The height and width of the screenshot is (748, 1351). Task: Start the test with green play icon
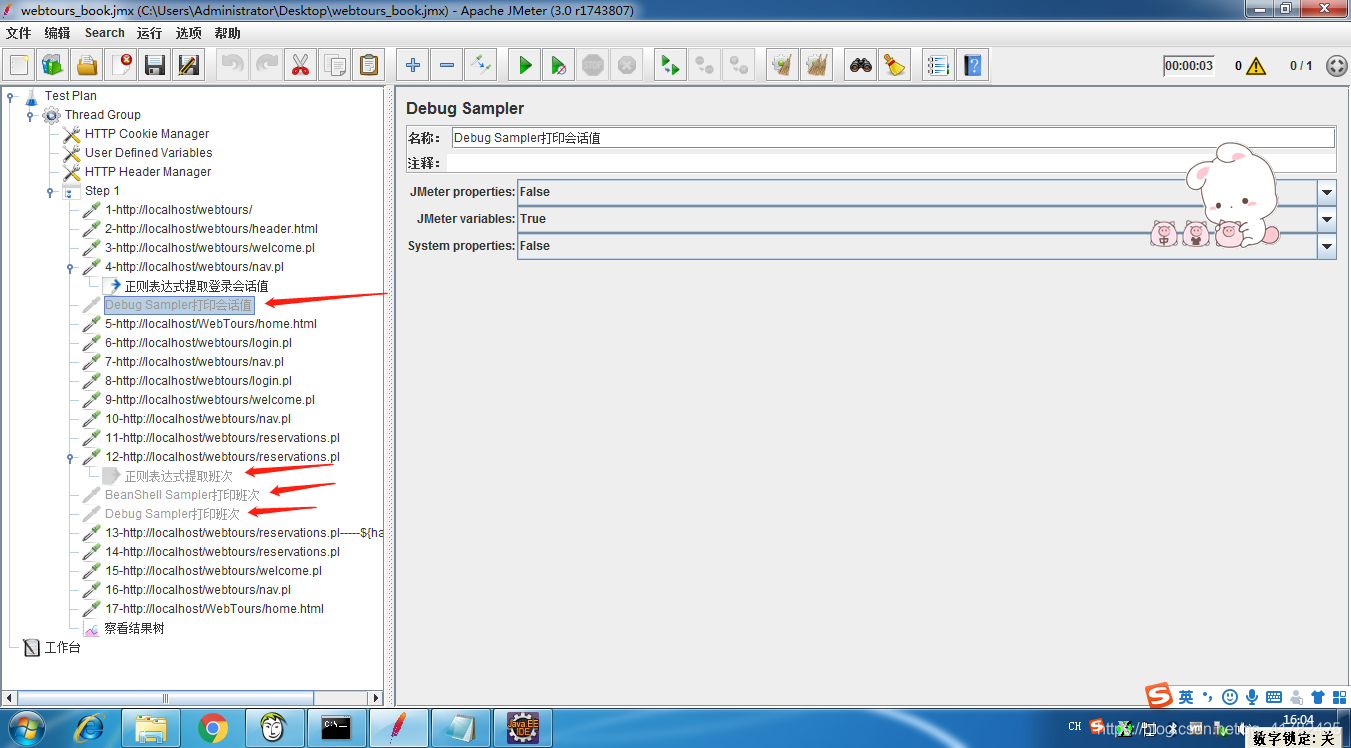click(x=525, y=66)
